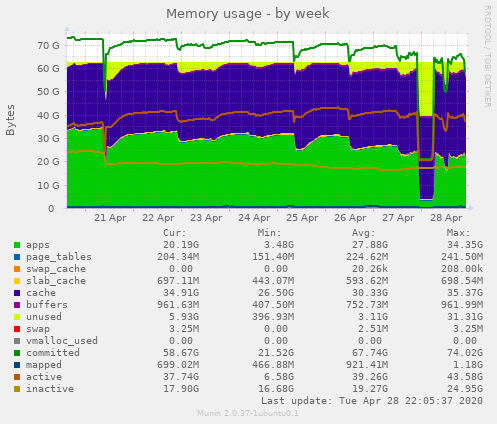
Task: Click the page_tables blue legend swatch
Action: 17,257
